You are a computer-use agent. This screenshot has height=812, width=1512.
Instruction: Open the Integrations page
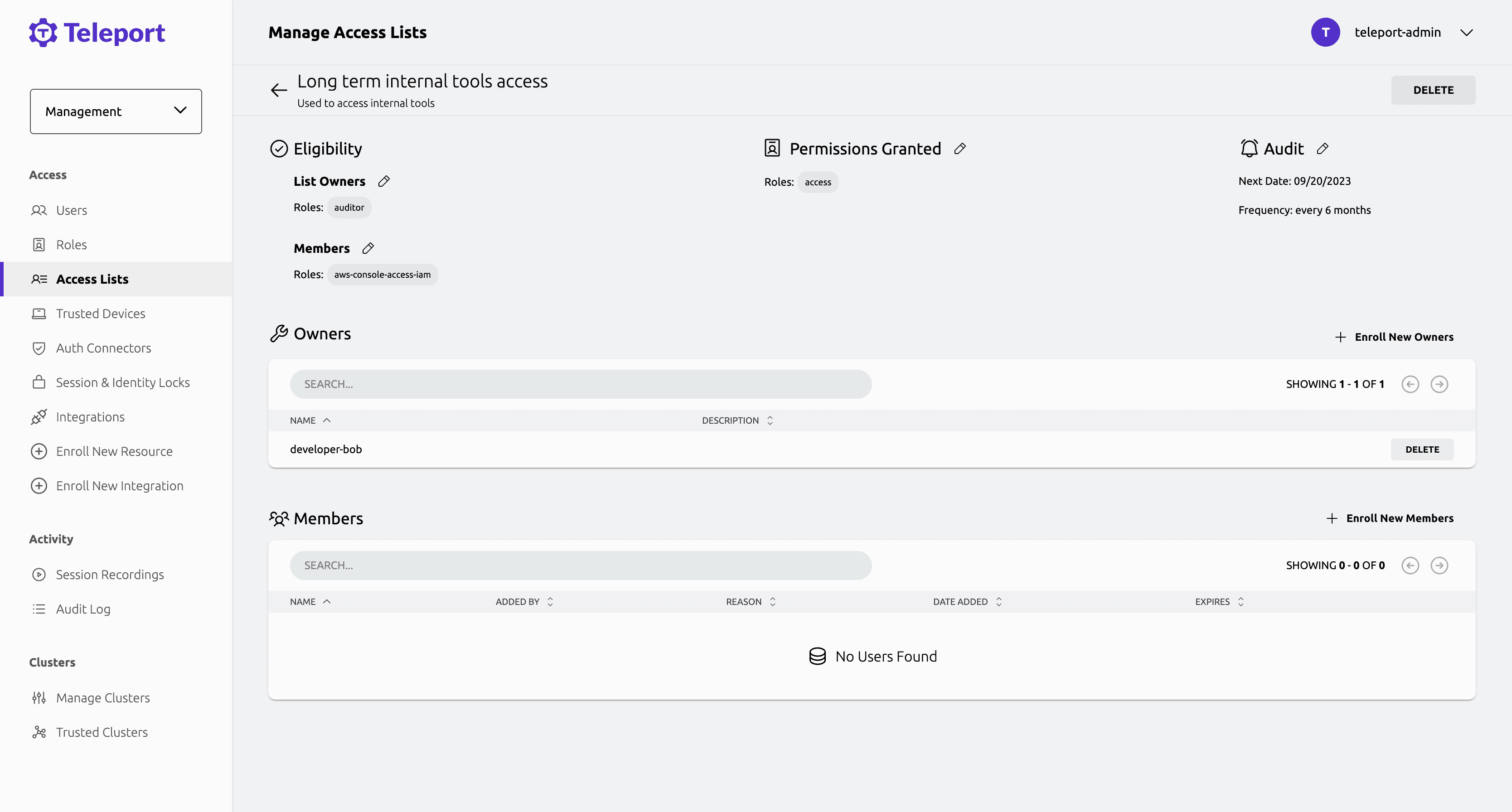click(x=90, y=416)
